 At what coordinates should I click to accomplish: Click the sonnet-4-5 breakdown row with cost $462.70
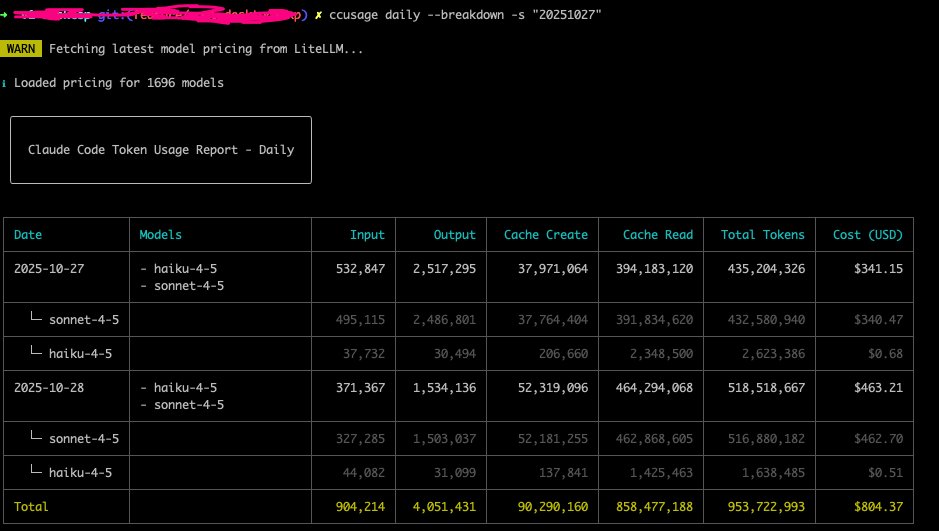coord(458,439)
